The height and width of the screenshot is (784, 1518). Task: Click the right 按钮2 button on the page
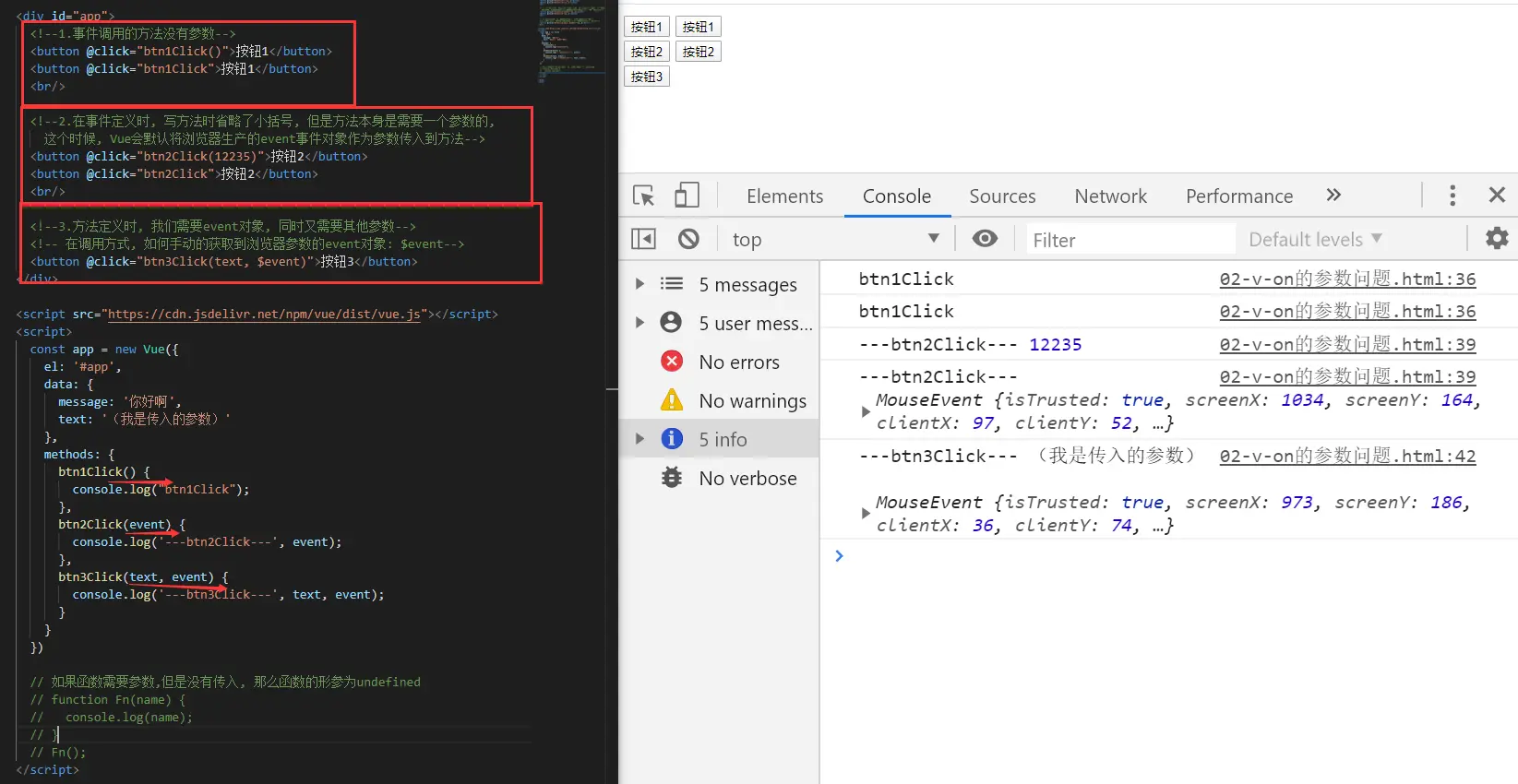tap(699, 52)
